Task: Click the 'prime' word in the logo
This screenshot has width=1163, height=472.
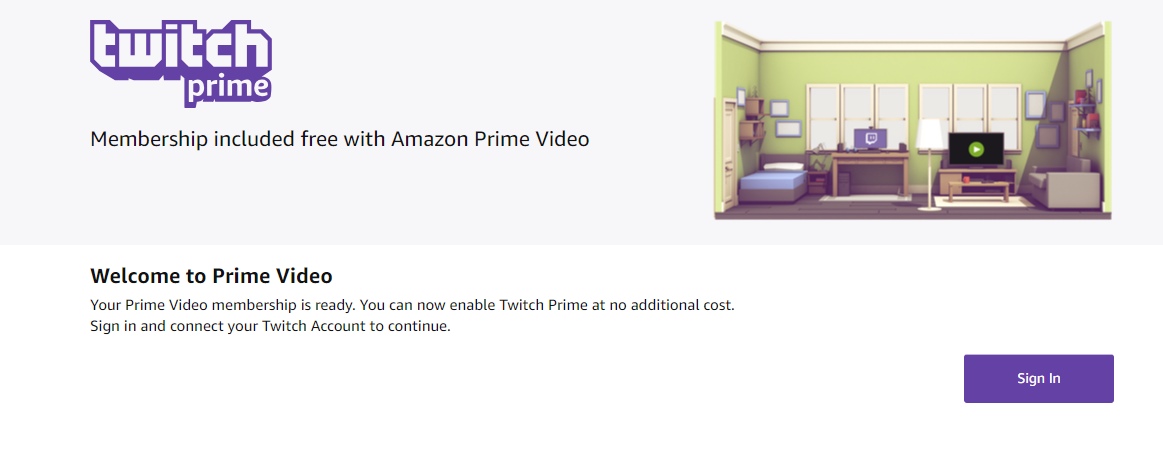Action: [227, 89]
